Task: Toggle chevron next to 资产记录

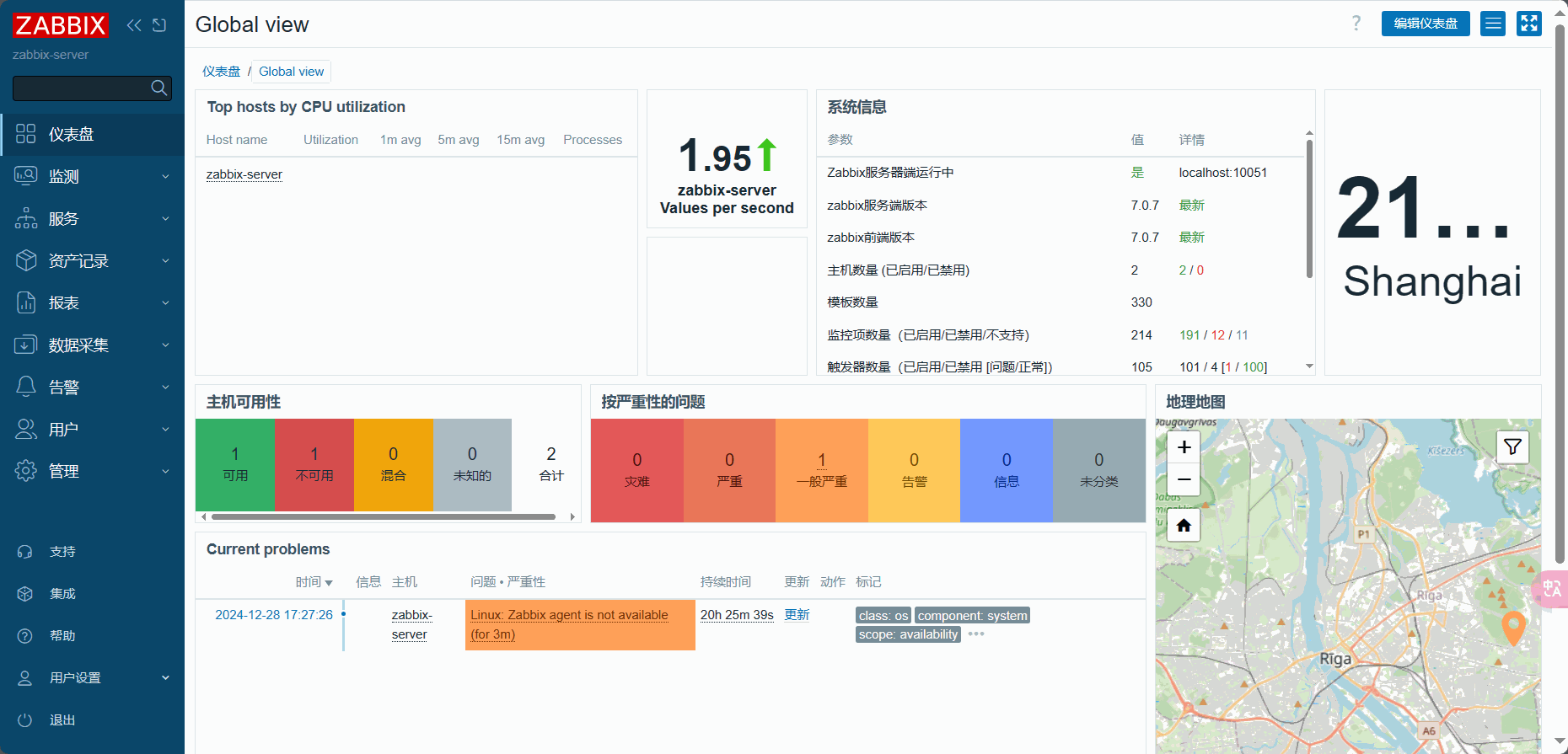Action: tap(165, 260)
